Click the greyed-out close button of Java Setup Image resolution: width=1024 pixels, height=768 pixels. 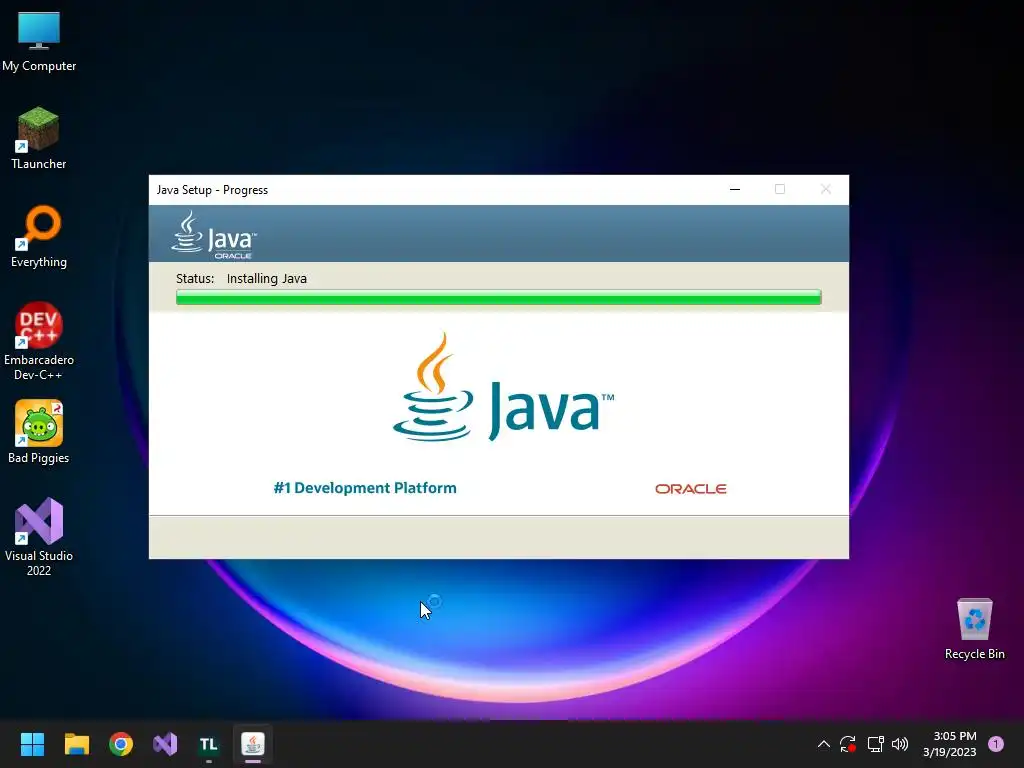point(825,189)
